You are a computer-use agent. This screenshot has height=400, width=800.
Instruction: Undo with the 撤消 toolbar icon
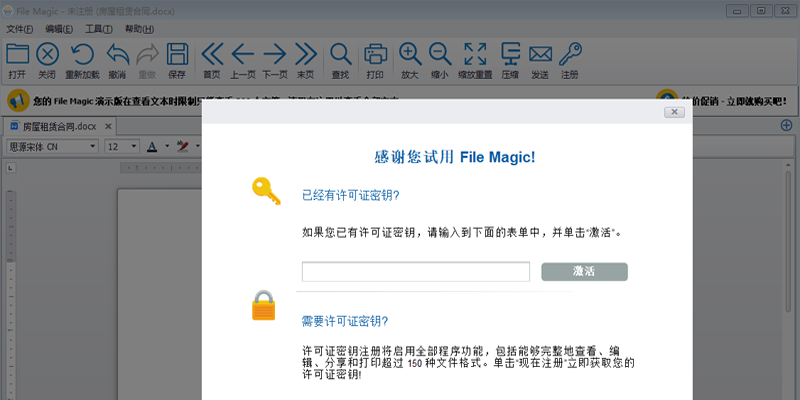pyautogui.click(x=117, y=54)
